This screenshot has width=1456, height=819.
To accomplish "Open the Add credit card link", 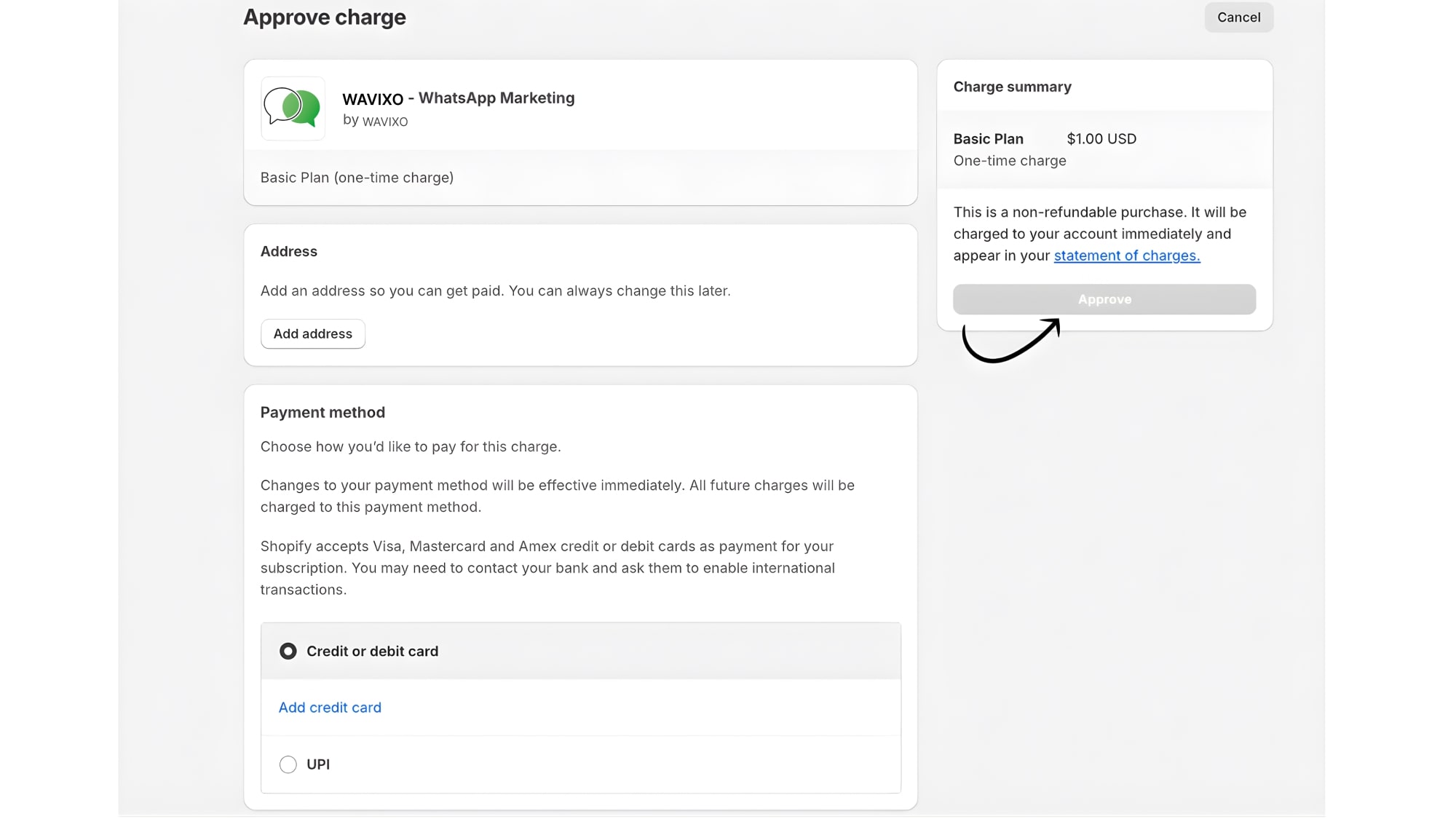I will [330, 708].
